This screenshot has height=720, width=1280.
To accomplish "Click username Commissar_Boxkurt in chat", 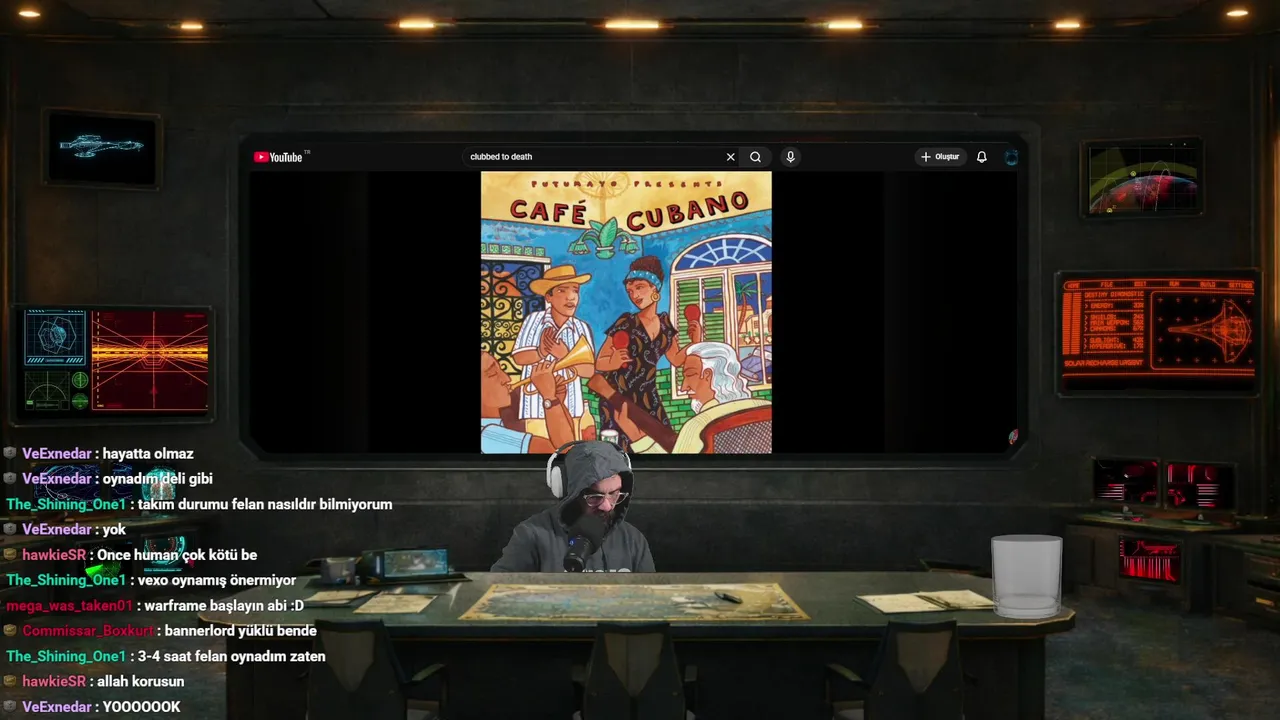I will tap(87, 631).
